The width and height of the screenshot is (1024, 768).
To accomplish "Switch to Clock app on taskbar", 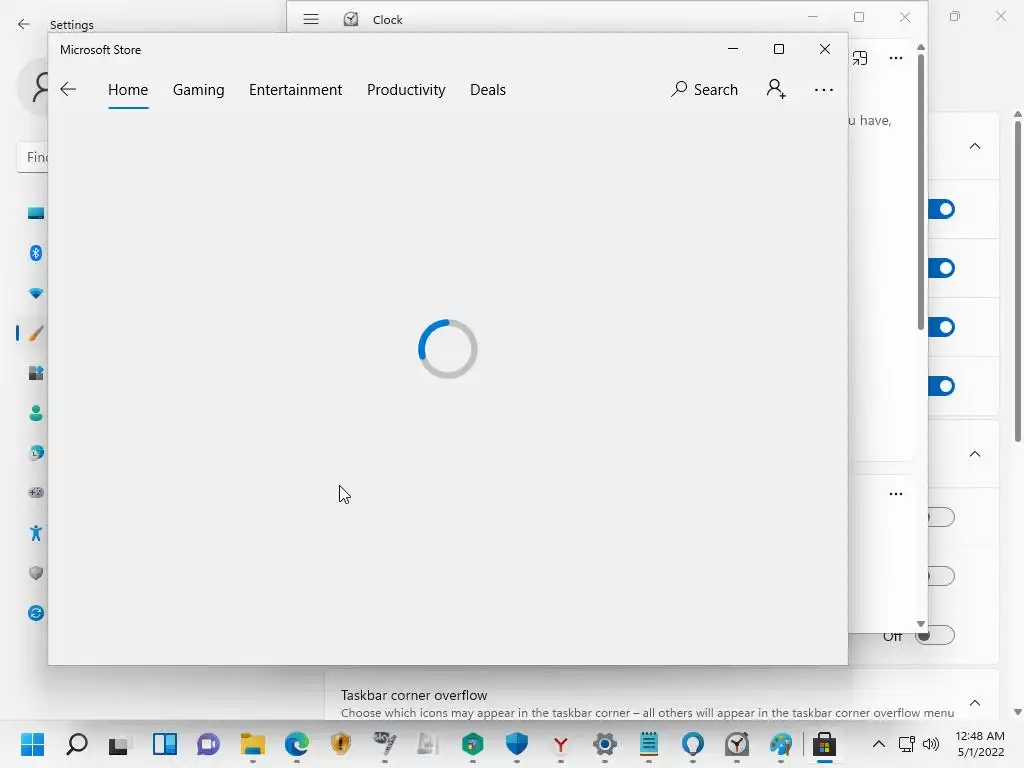I will 737,744.
